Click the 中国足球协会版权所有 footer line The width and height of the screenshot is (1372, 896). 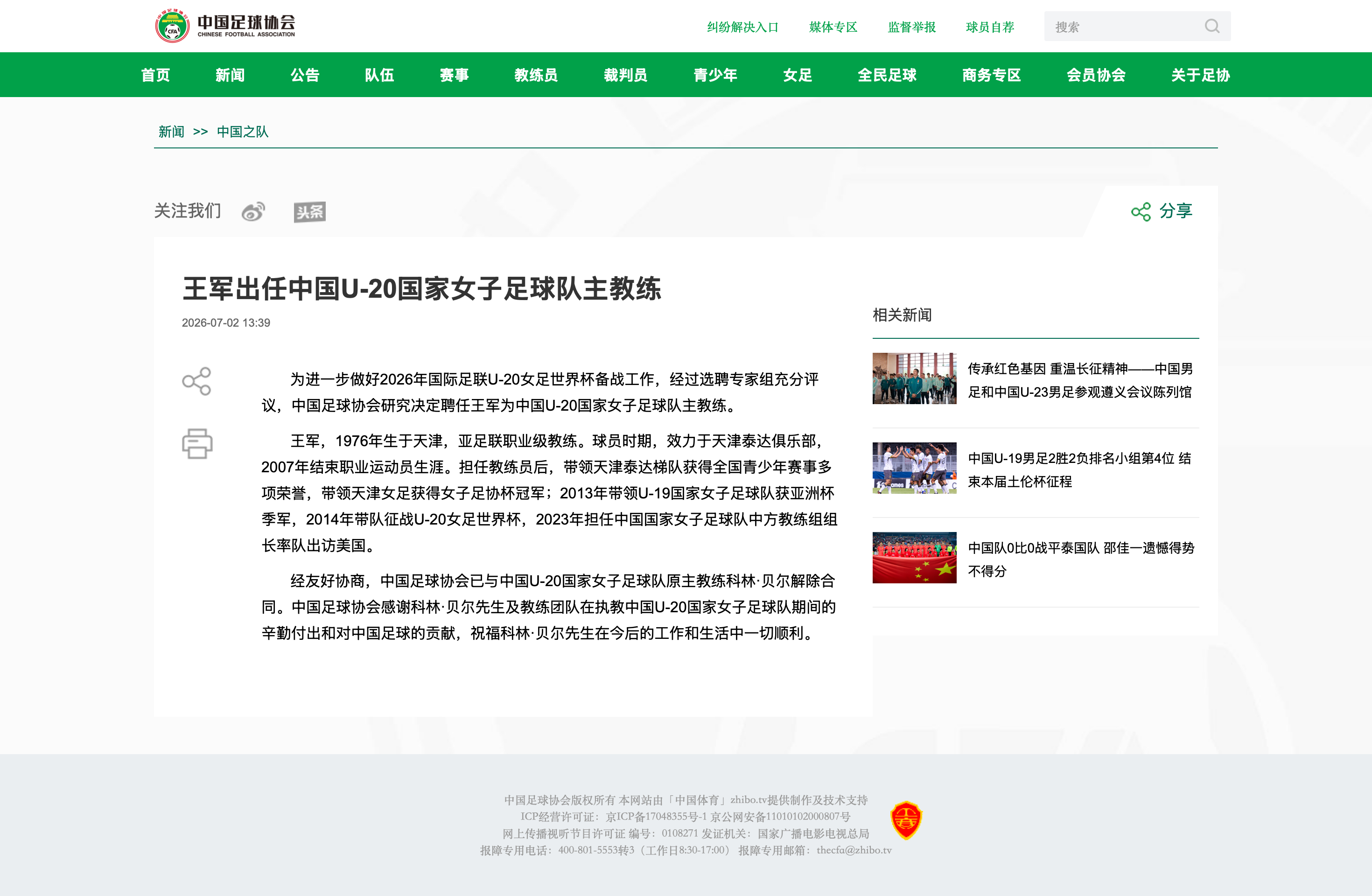coord(686,800)
